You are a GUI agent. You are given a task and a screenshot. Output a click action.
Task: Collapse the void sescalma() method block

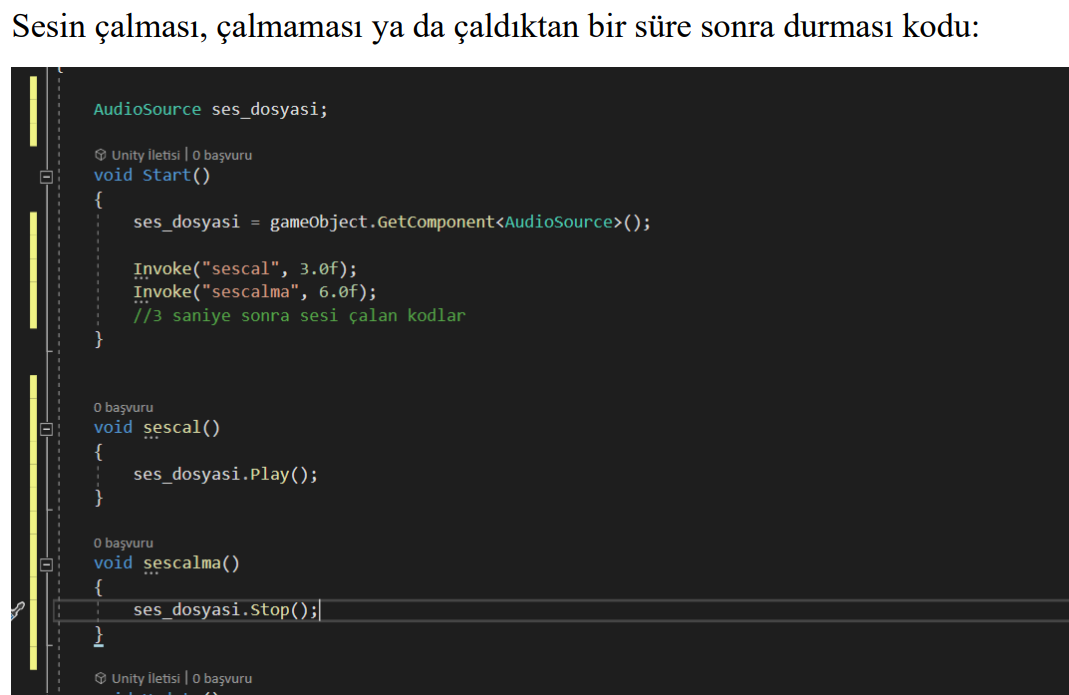[x=45, y=564]
